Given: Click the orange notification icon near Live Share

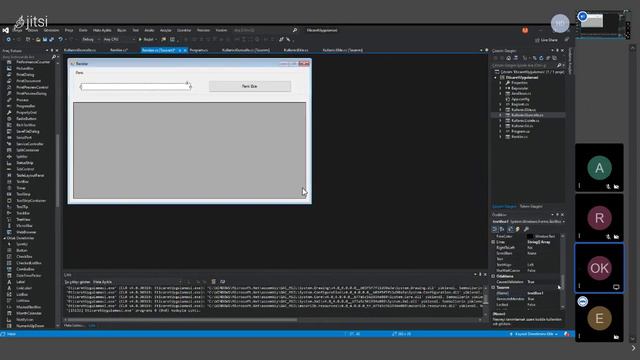Looking at the screenshot, I should coord(525,30).
